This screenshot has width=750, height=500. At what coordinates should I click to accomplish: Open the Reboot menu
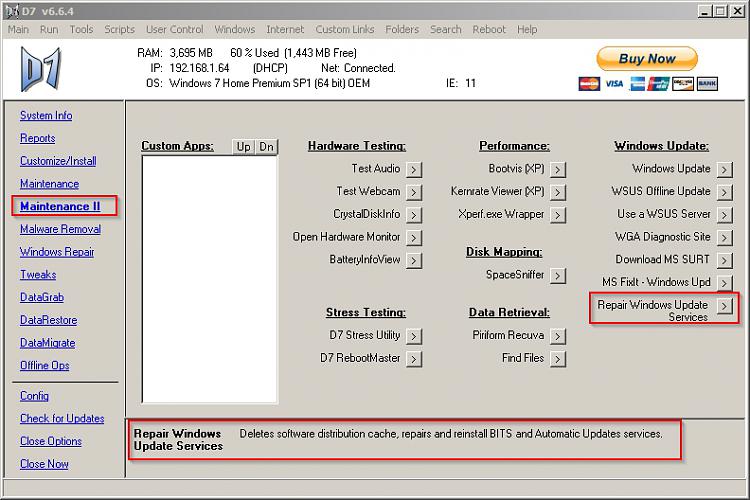pos(489,30)
